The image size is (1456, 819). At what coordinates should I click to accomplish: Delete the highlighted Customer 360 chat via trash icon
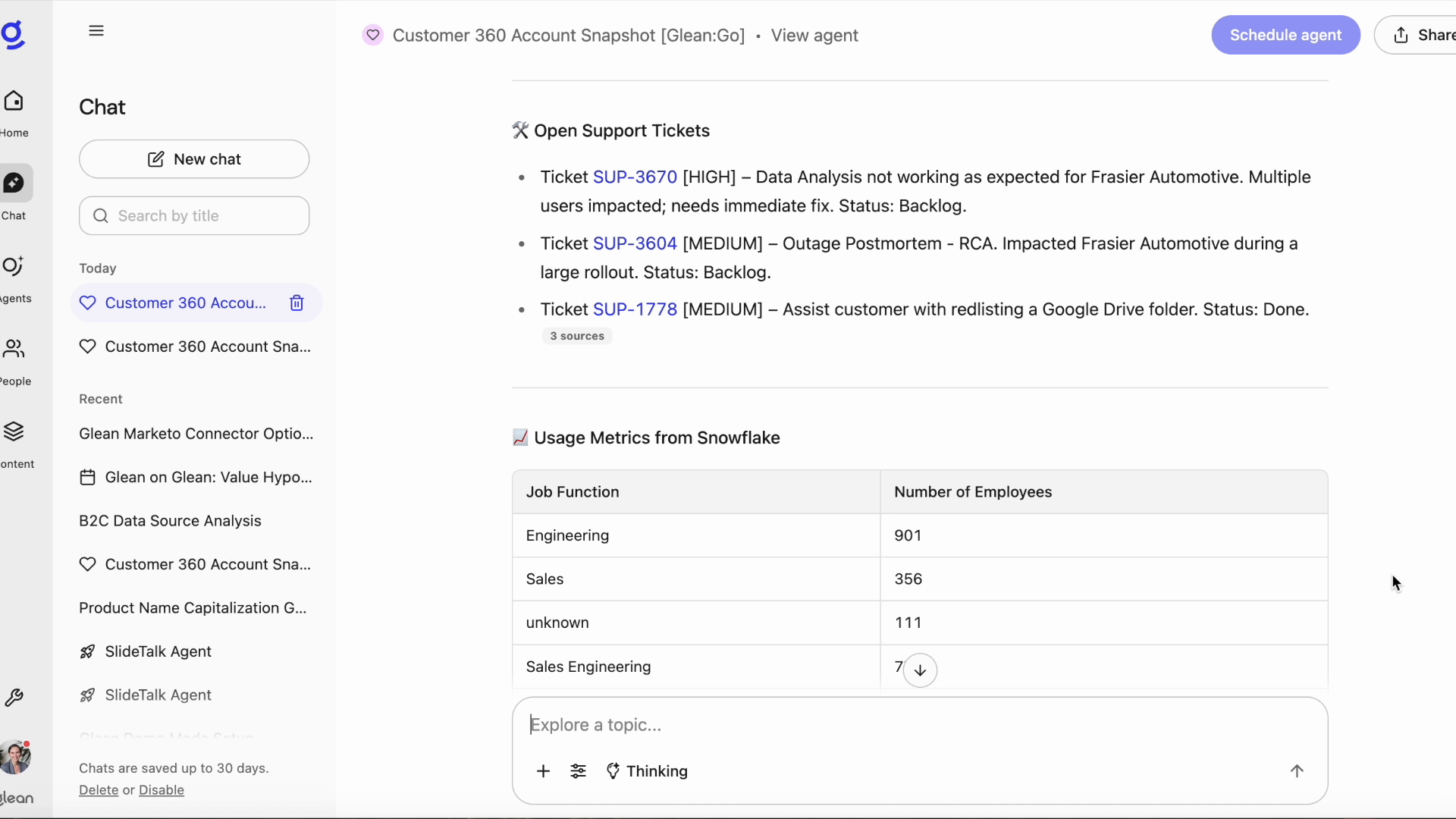[296, 303]
